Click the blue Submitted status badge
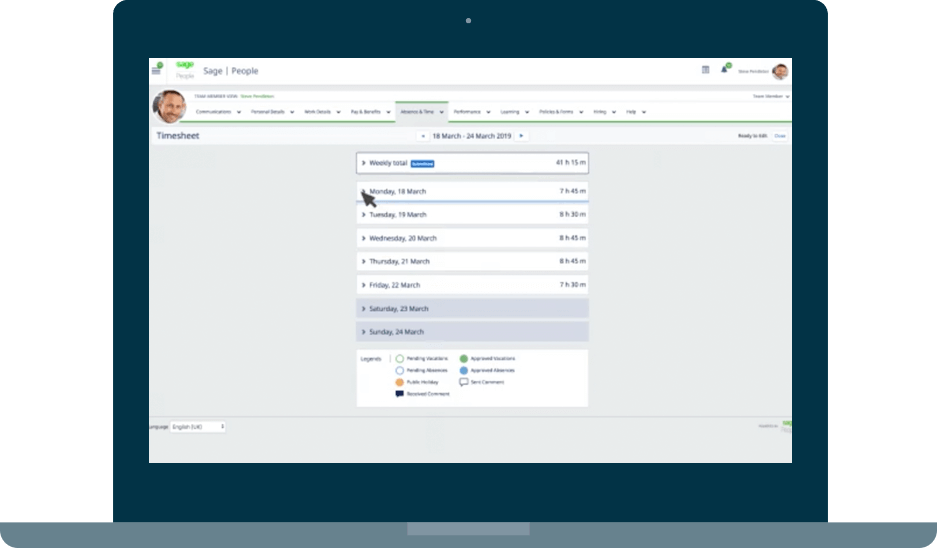937x548 pixels. click(x=422, y=164)
